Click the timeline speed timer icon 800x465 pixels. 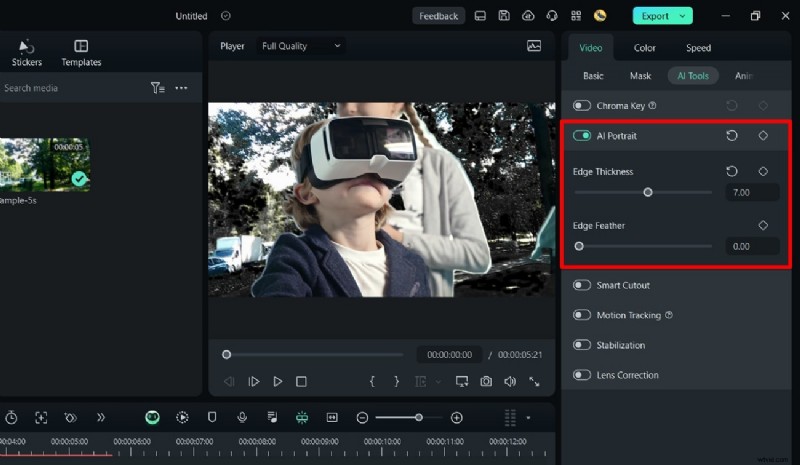click(11, 418)
